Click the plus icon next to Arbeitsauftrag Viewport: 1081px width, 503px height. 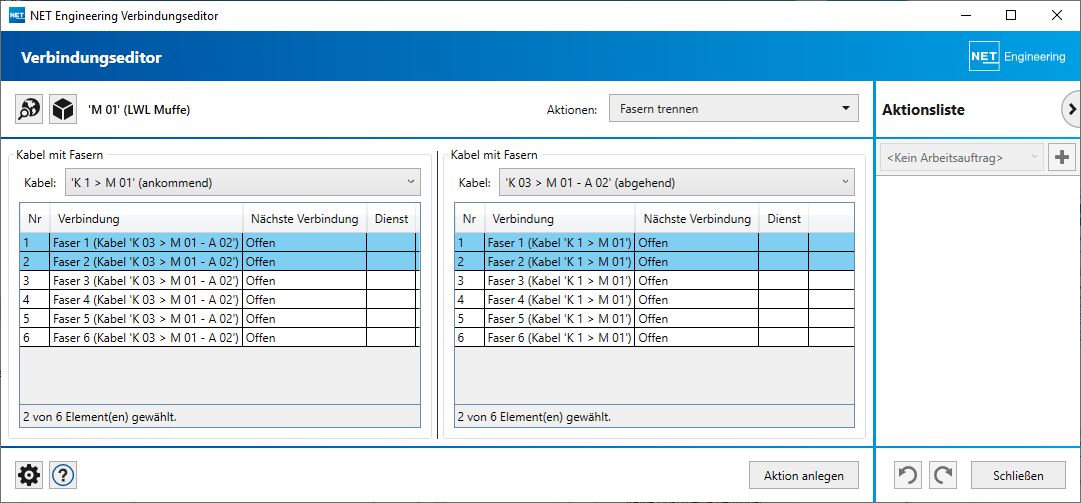tap(1062, 157)
